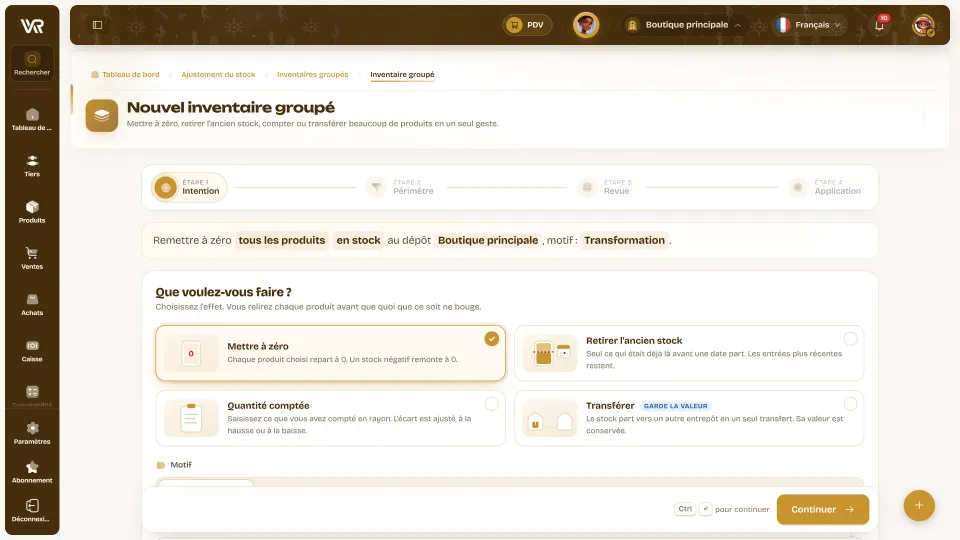Screen dimensions: 960x540
Task: Click the assistant avatar in header
Action: (x=586, y=25)
